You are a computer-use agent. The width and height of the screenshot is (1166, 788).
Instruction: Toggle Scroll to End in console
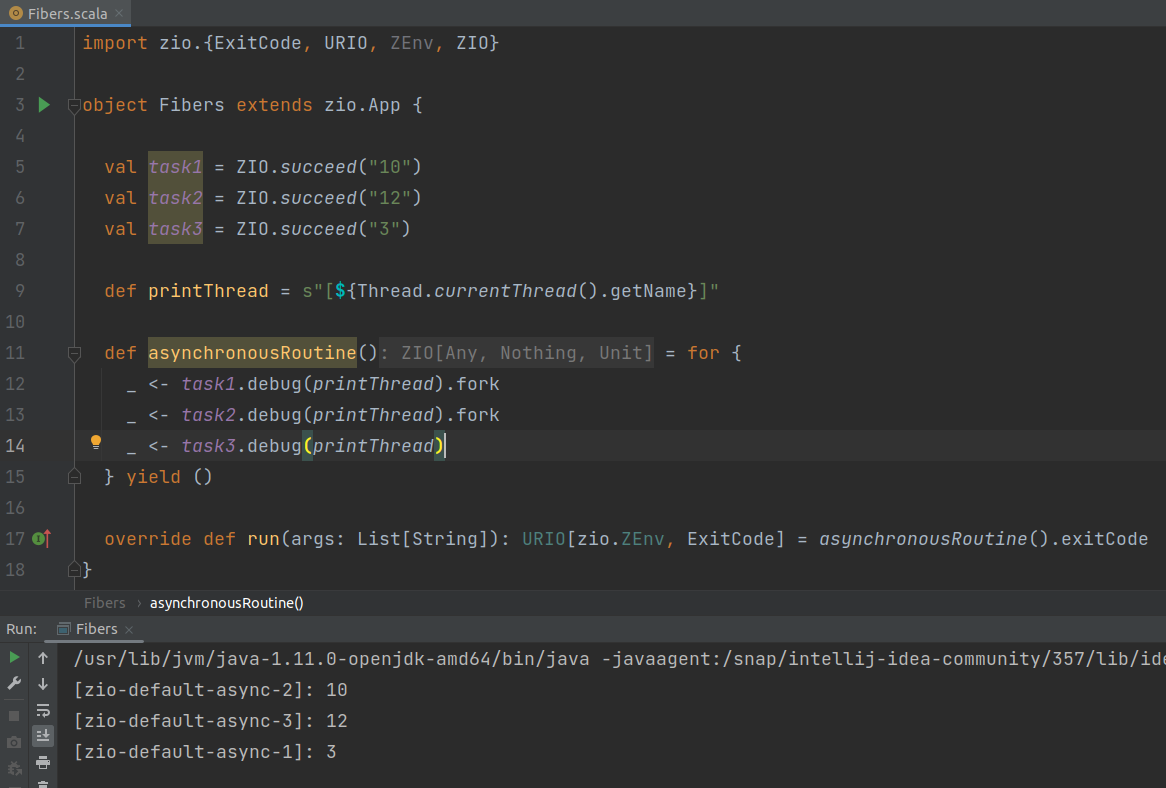click(x=43, y=736)
